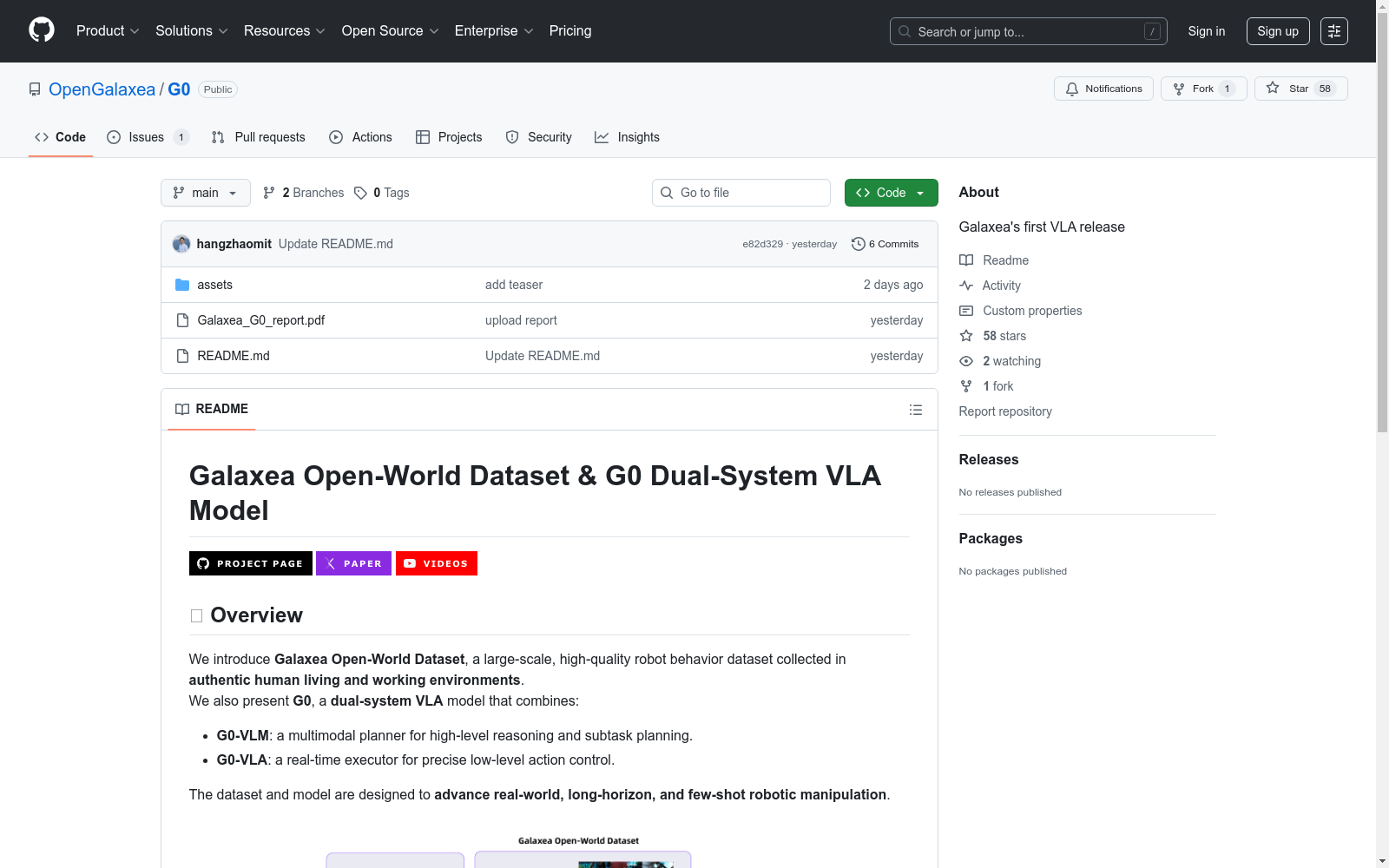
Task: Open the green Code dropdown button
Action: point(892,193)
